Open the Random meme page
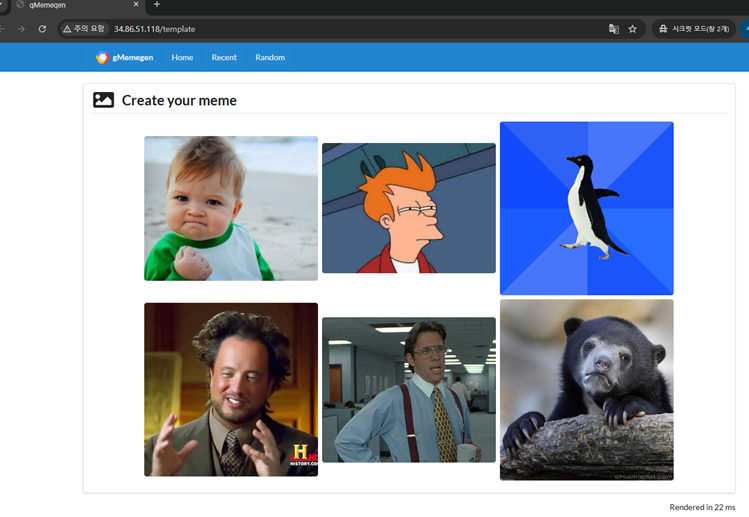 tap(270, 57)
